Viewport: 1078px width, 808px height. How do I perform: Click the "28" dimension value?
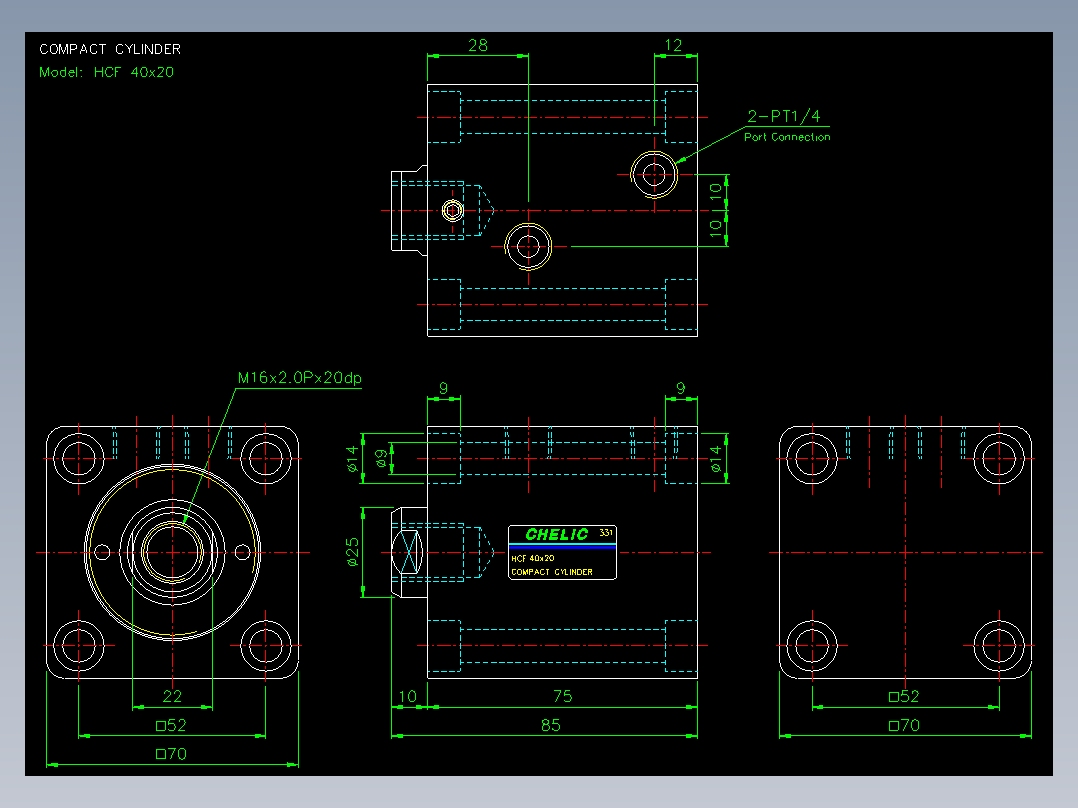(478, 45)
